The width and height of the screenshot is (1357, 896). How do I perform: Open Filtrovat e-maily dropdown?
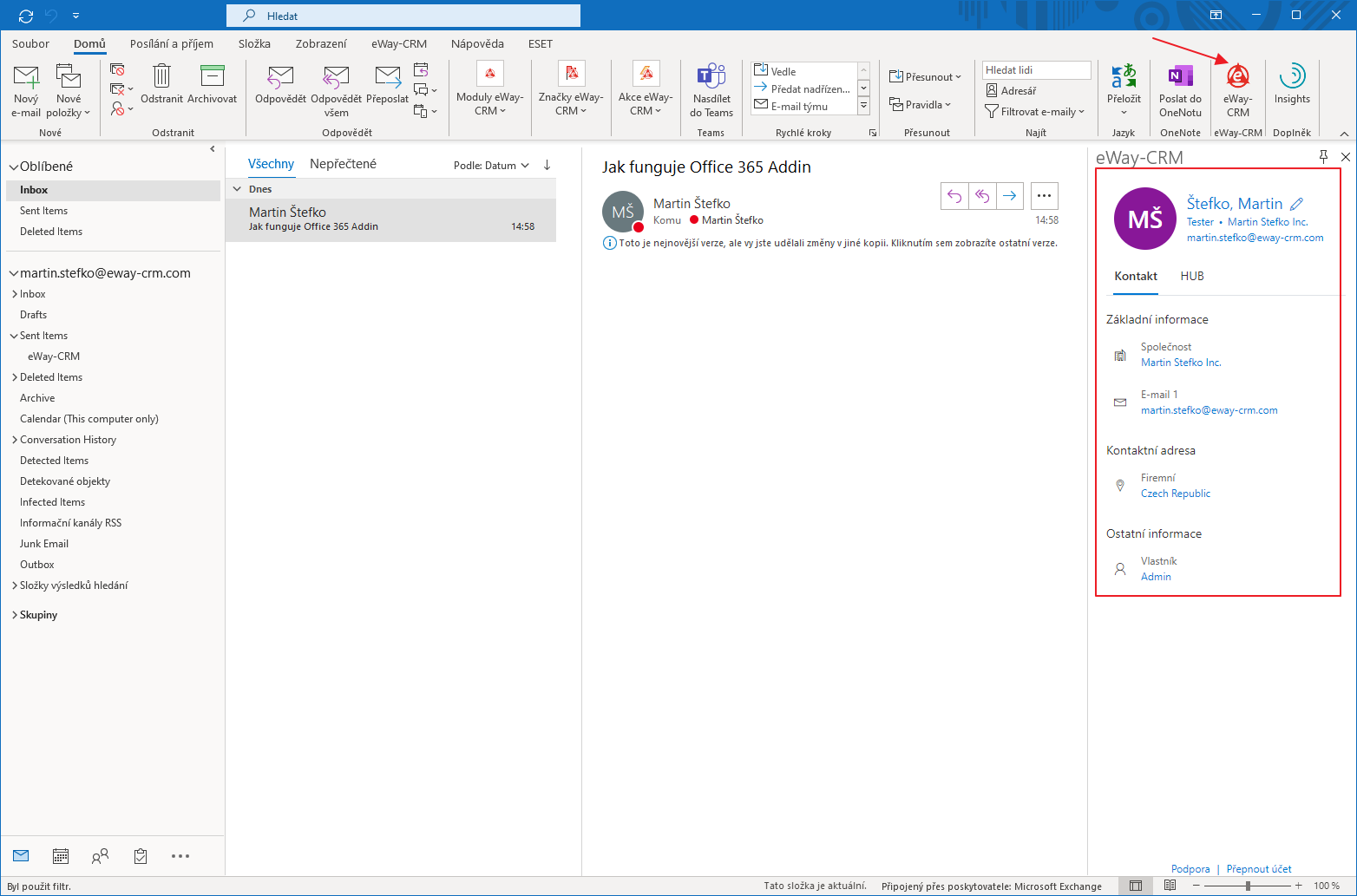1034,112
